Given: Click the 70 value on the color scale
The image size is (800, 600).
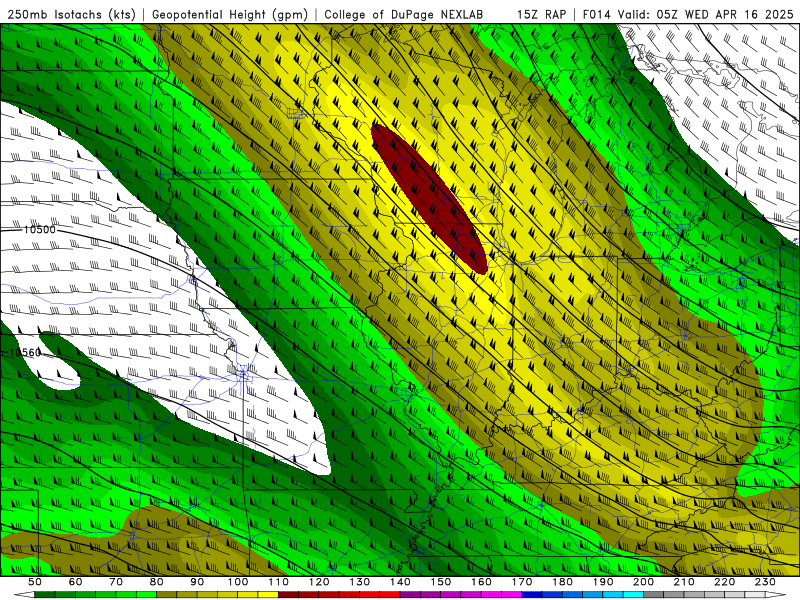Looking at the screenshot, I should click(x=116, y=582).
